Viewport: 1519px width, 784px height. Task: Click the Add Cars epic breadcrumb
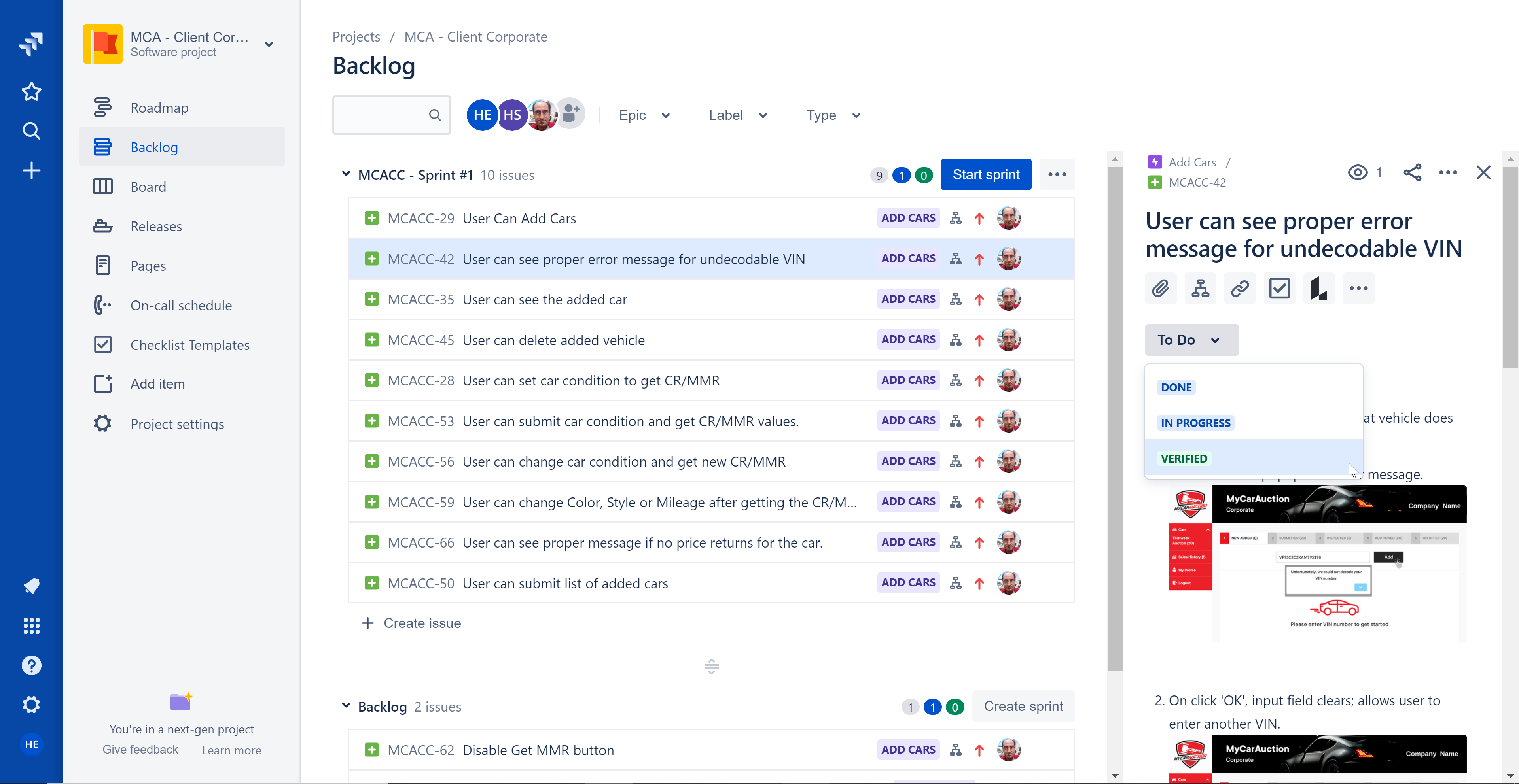click(1192, 162)
